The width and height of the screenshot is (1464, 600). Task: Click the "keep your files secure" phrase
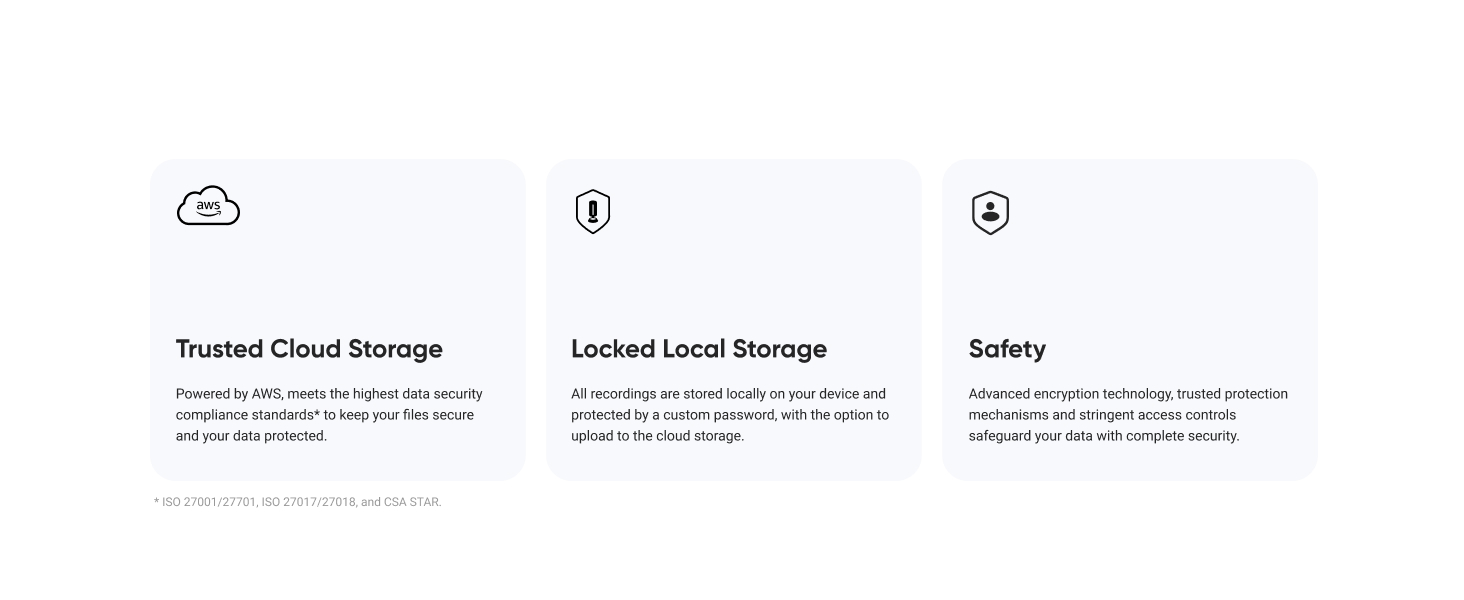point(405,415)
